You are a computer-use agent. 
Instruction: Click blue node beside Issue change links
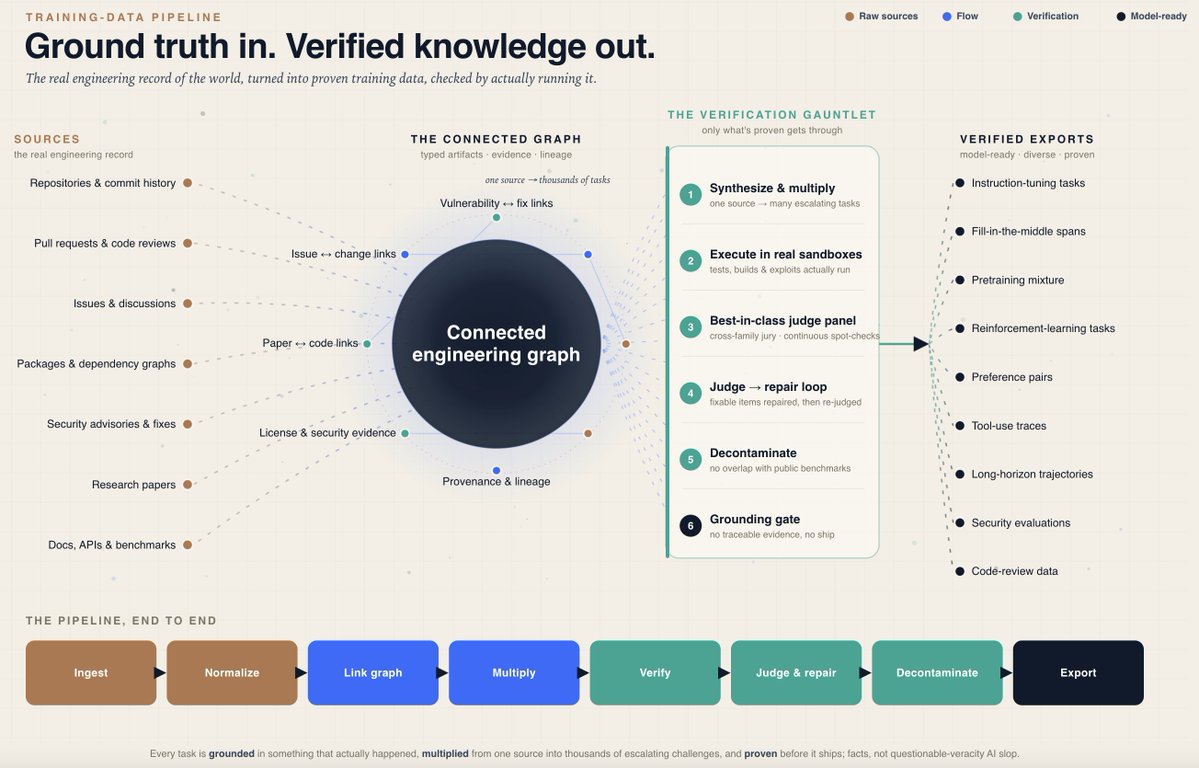405,254
